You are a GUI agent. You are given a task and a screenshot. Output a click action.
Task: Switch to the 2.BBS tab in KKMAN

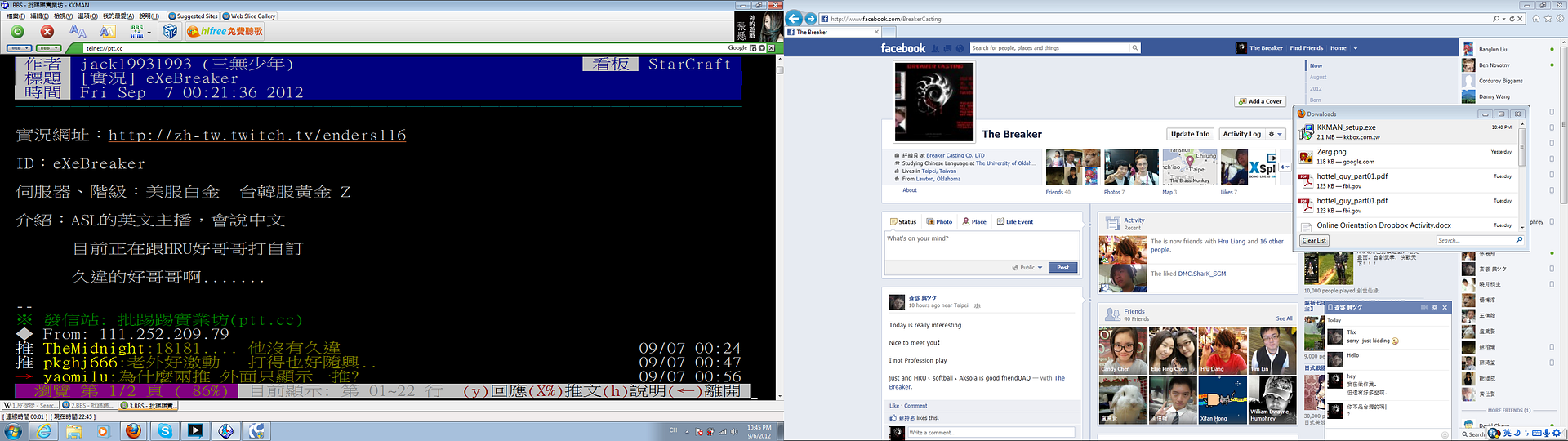click(x=89, y=405)
